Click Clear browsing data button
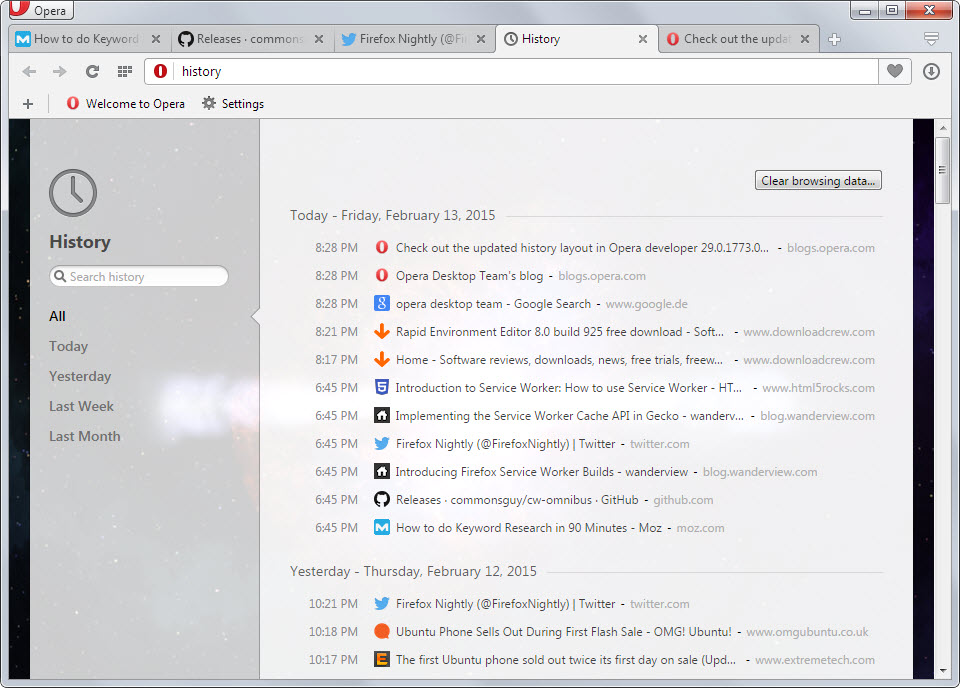This screenshot has height=688, width=960. (818, 181)
